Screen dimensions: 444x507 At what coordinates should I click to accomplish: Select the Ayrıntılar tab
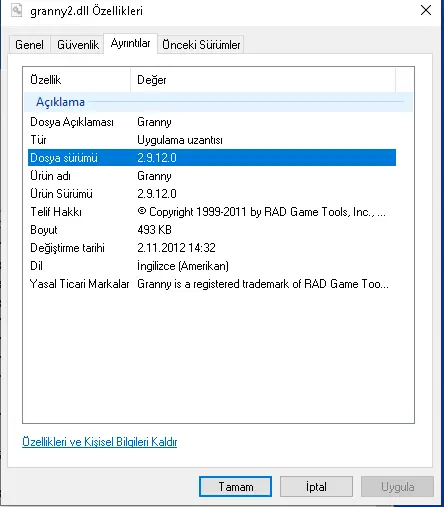(130, 43)
